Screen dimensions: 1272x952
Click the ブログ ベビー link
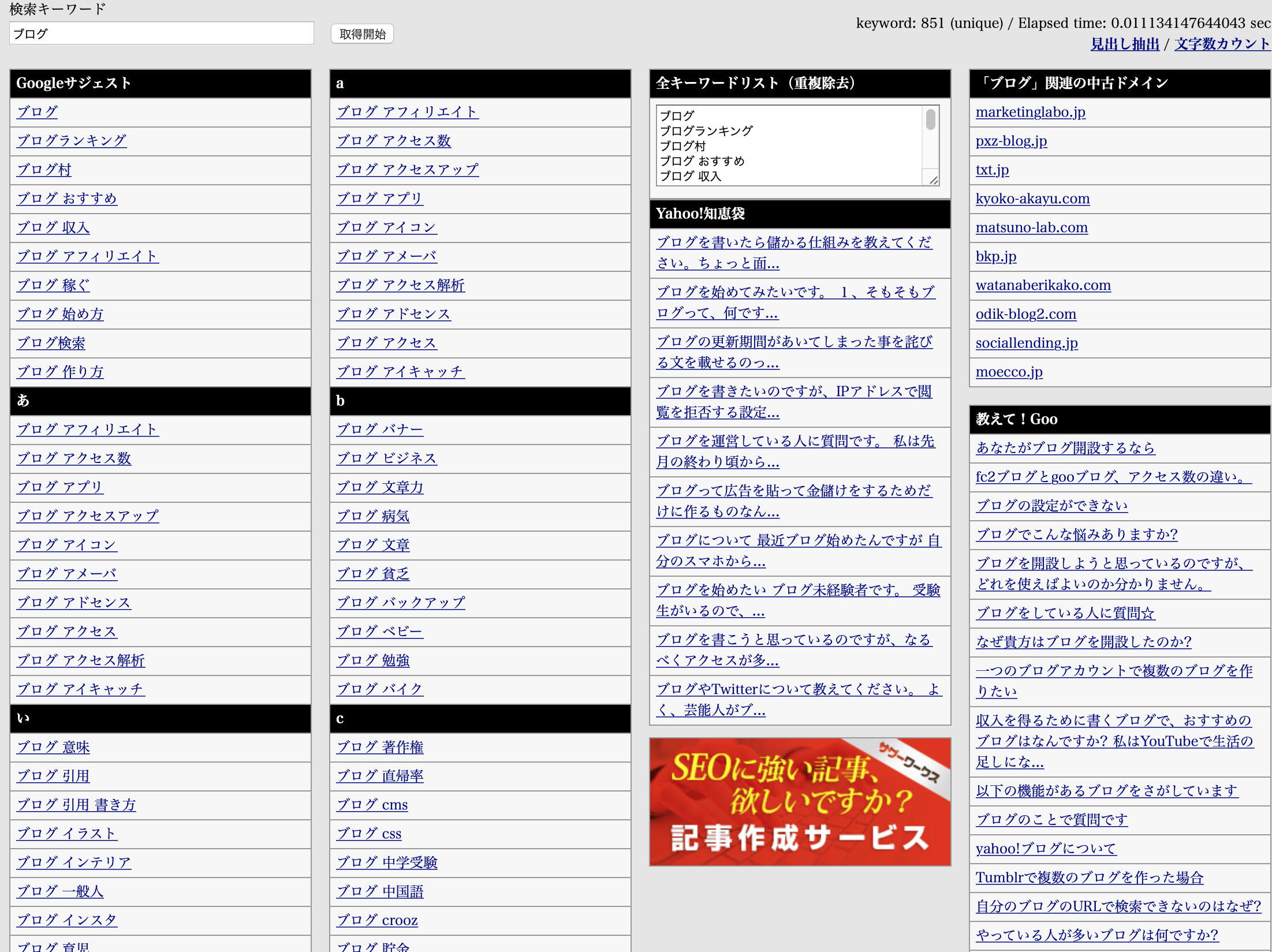point(380,632)
